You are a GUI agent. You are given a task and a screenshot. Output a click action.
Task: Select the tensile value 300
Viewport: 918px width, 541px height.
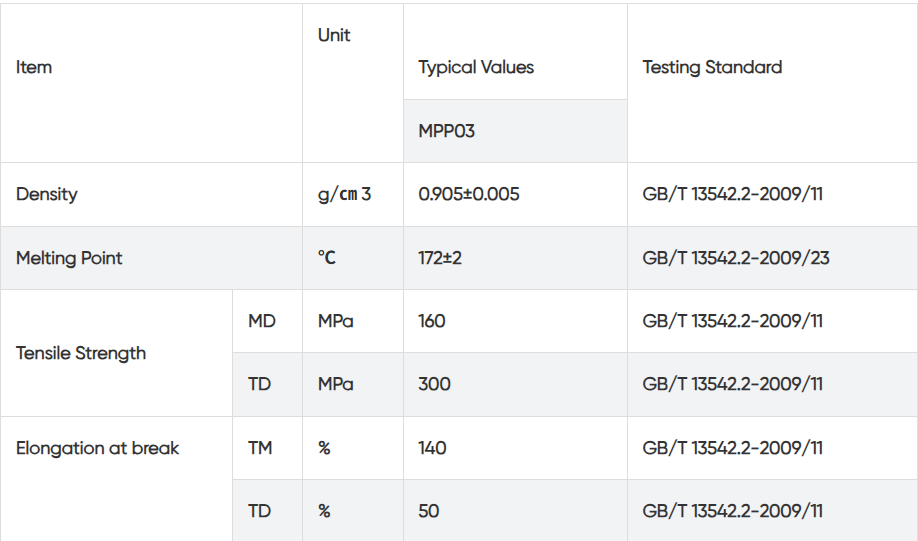click(434, 384)
